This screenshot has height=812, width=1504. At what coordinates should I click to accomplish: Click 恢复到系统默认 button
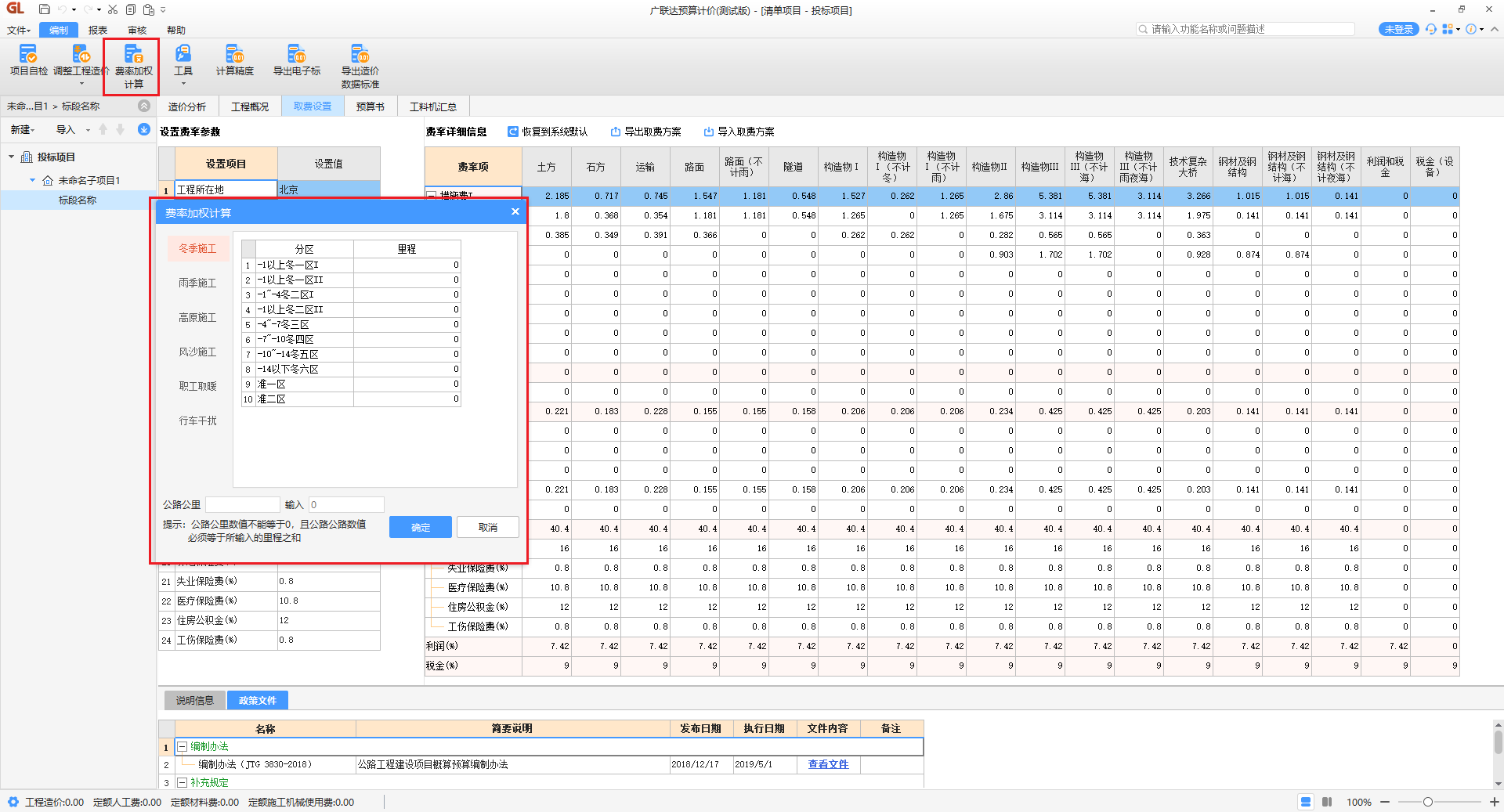pyautogui.click(x=548, y=132)
